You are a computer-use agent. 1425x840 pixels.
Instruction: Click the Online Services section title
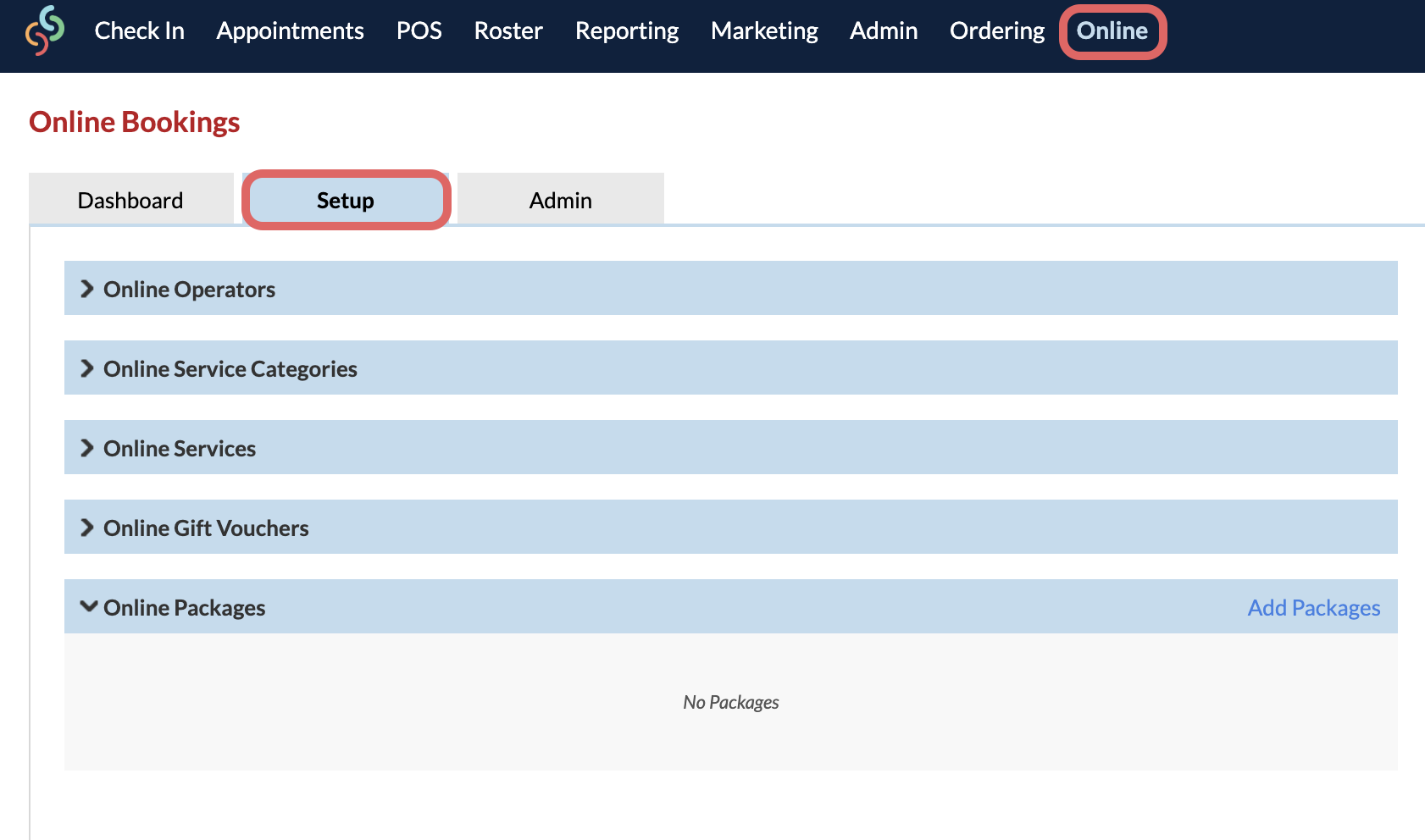180,449
